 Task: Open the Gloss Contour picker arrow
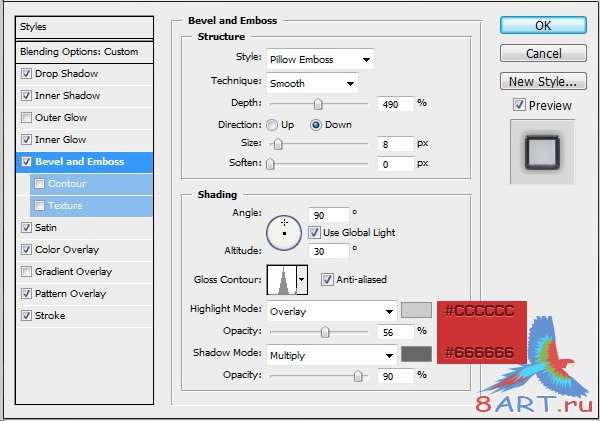click(x=302, y=281)
